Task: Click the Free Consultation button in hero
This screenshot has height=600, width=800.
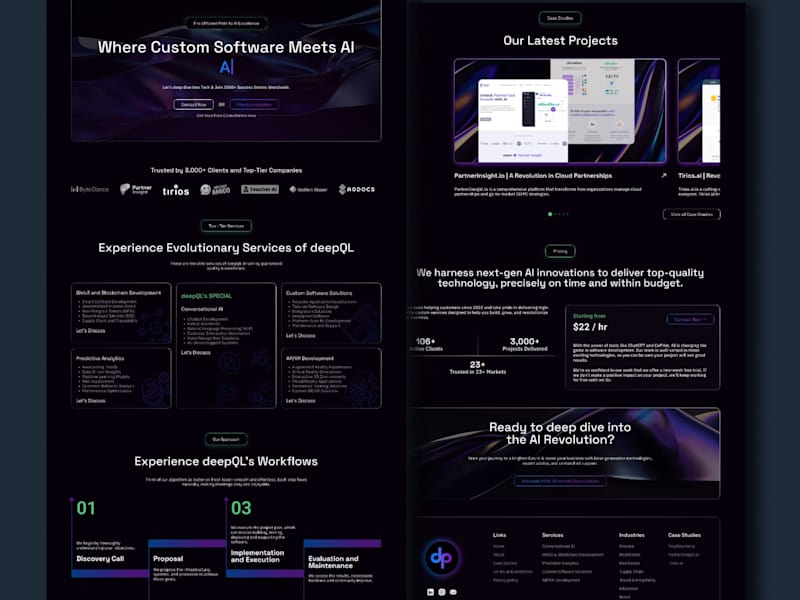Action: coord(254,104)
